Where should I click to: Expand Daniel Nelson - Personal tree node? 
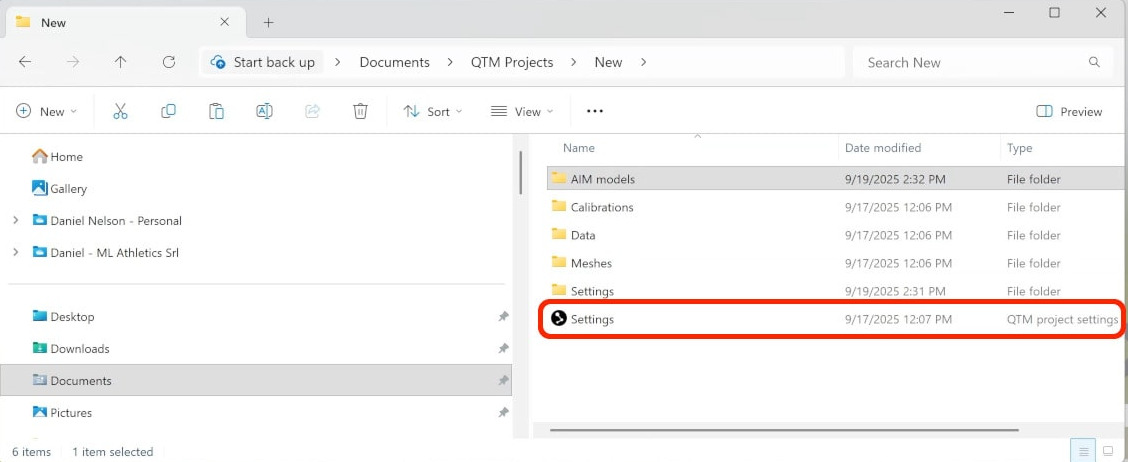(16, 221)
